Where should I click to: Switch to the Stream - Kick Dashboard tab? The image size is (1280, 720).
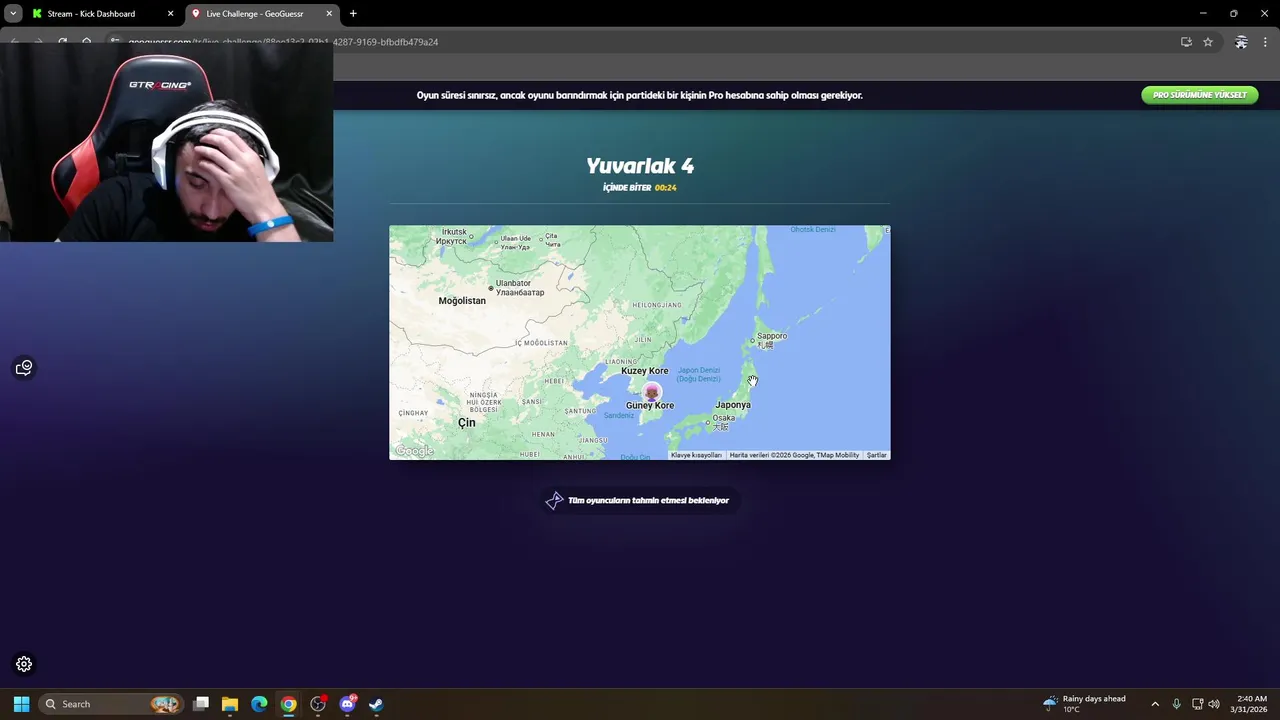point(90,14)
